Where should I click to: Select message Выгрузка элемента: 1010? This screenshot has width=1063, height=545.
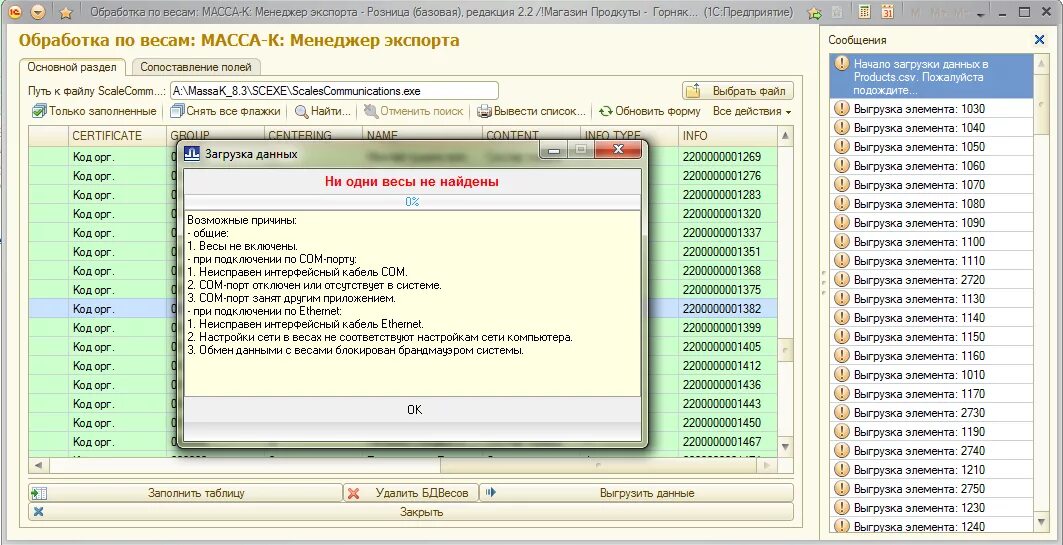click(x=931, y=374)
